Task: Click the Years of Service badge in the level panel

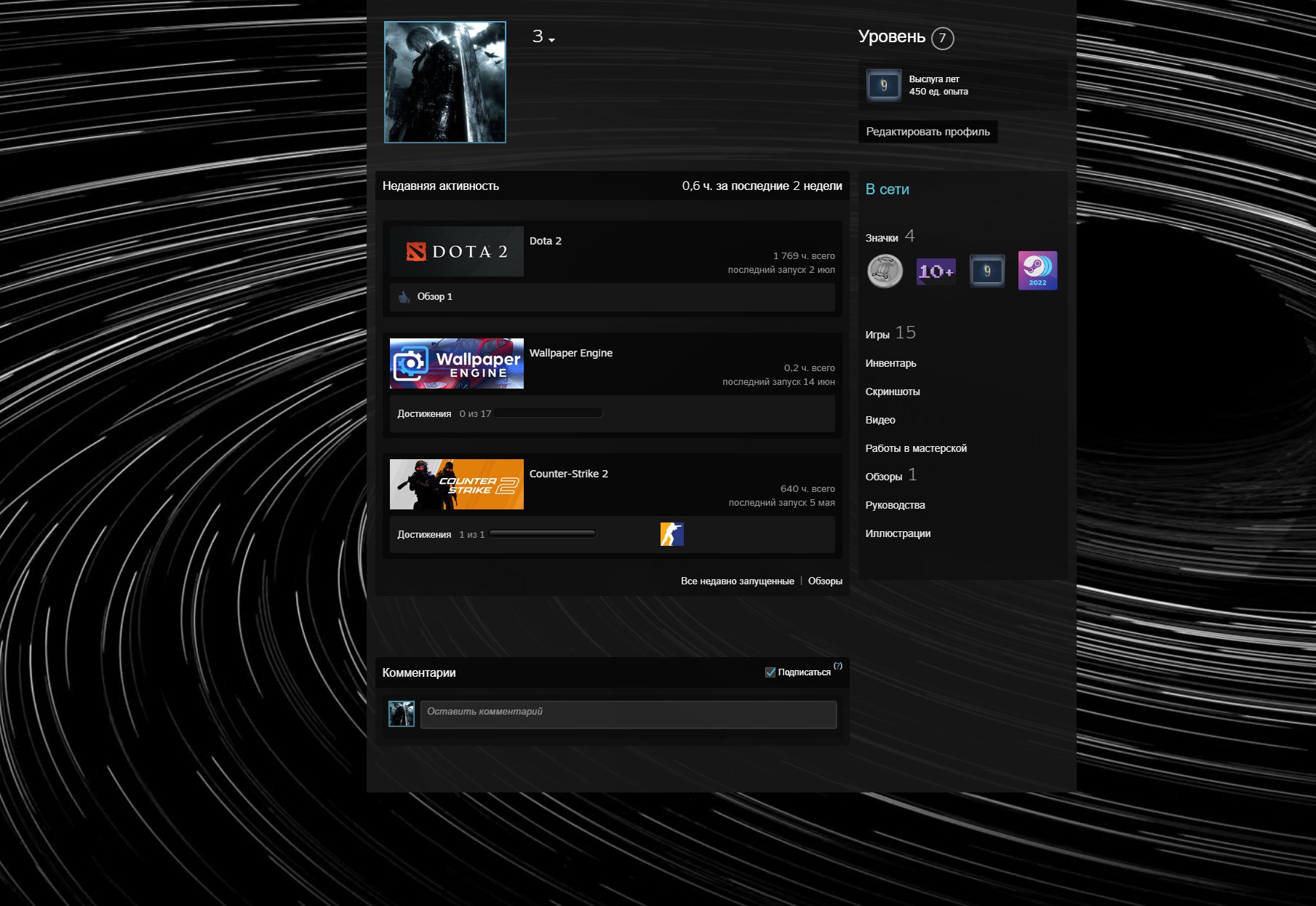Action: 884,86
